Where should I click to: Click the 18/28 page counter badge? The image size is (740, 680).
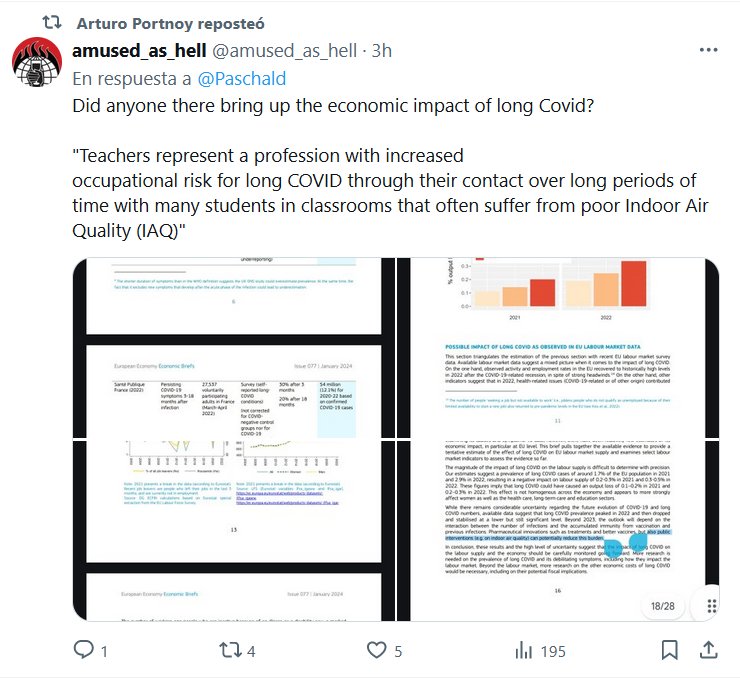click(663, 606)
